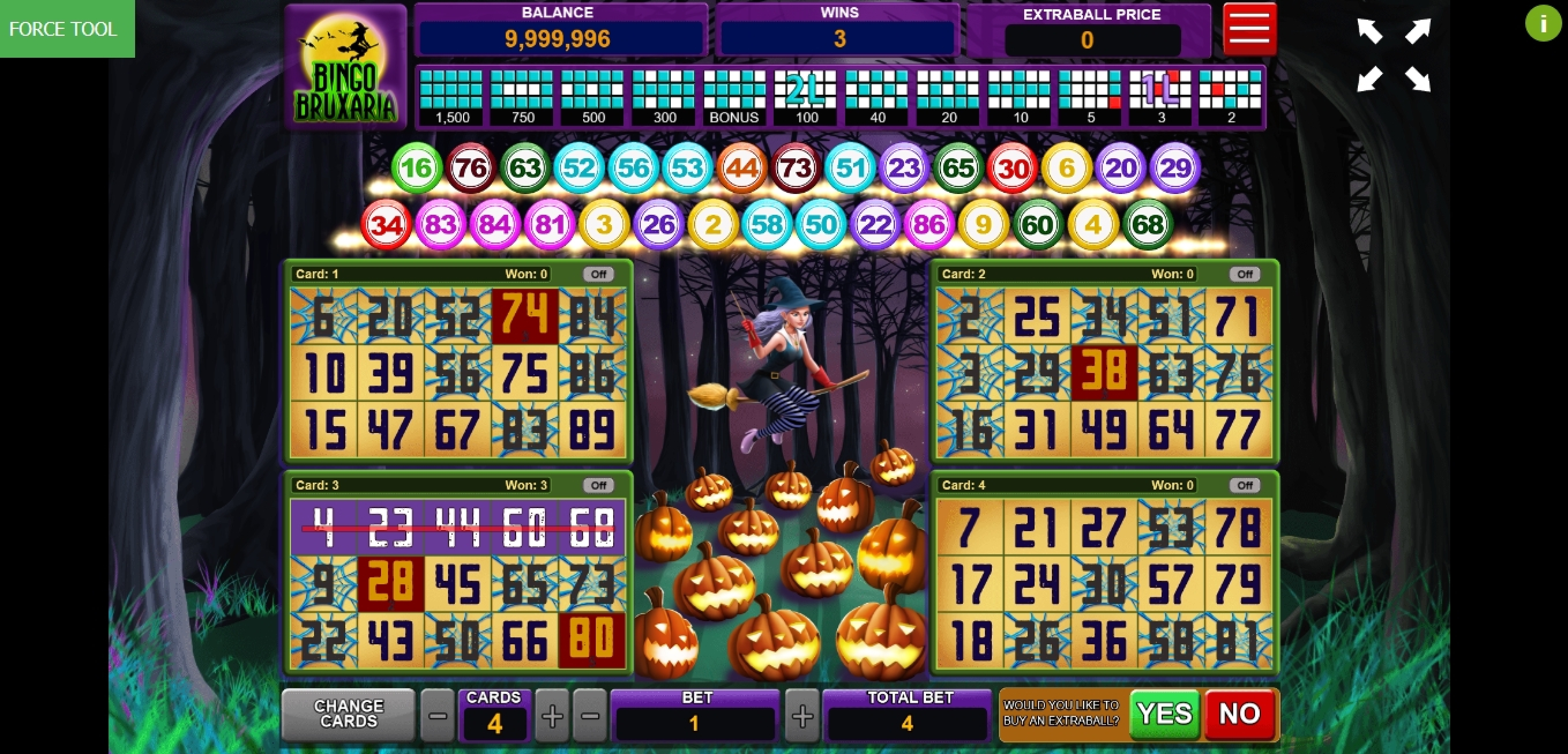Viewport: 1568px width, 754px height.
Task: Open the red hamburger menu
Action: tap(1249, 29)
